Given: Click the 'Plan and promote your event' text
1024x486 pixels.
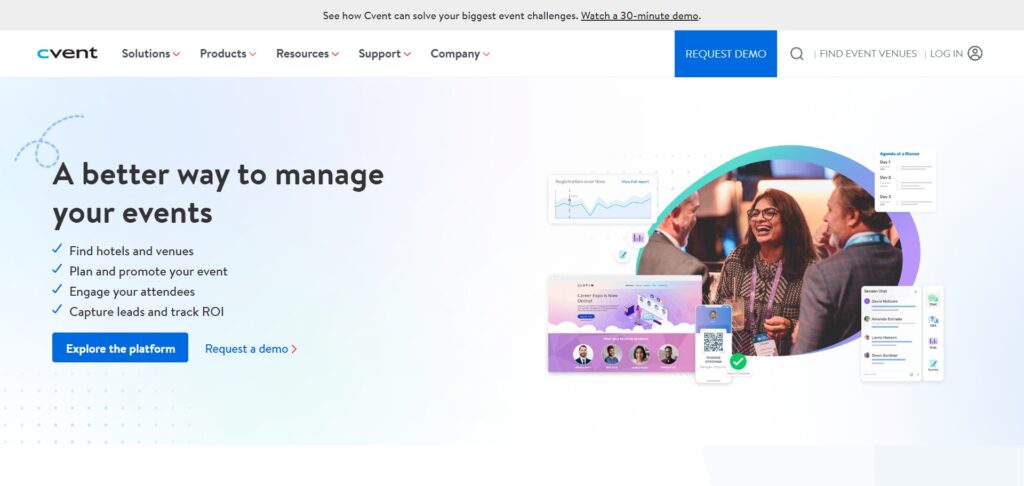Looking at the screenshot, I should [x=148, y=271].
